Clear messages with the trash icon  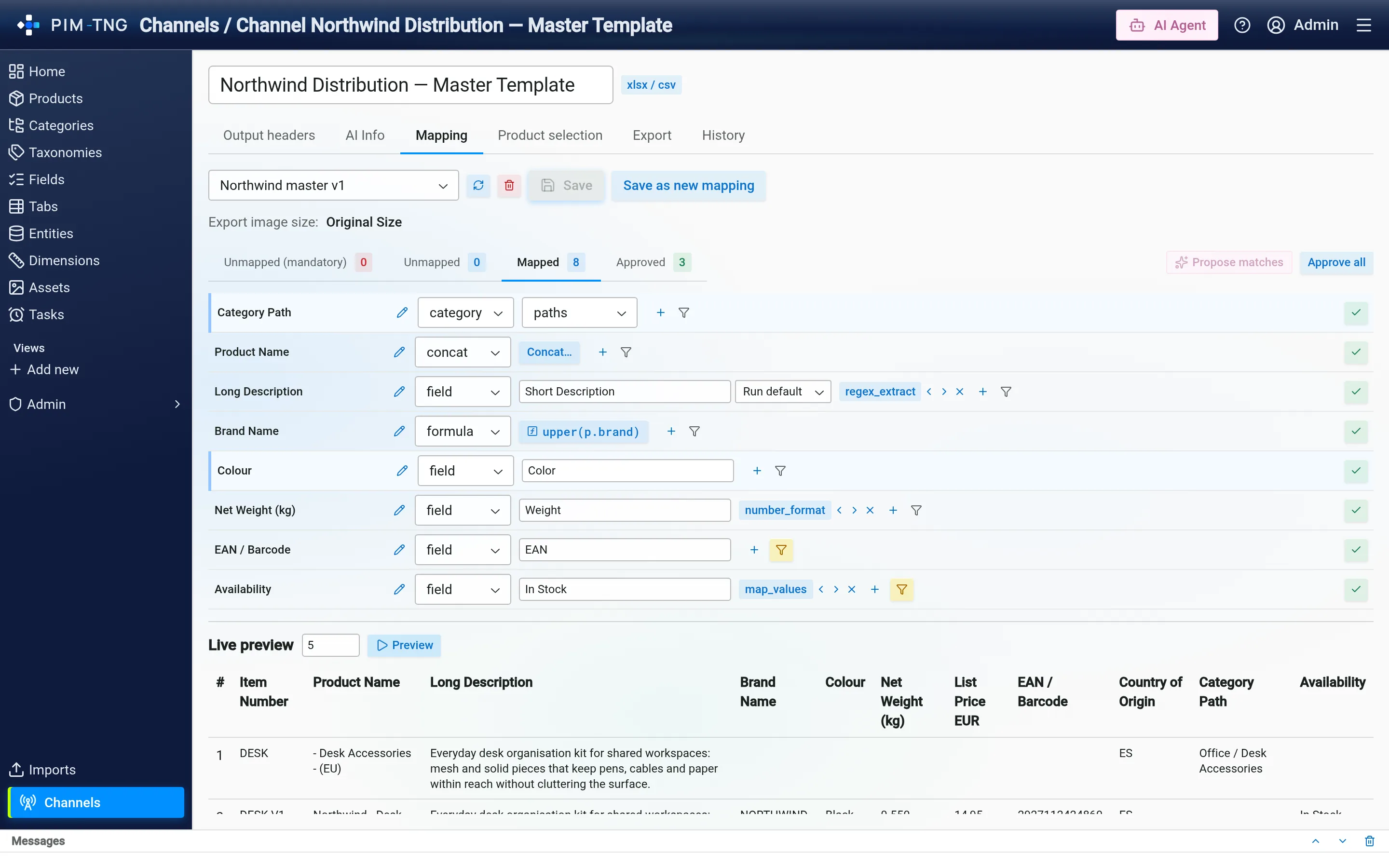1370,841
